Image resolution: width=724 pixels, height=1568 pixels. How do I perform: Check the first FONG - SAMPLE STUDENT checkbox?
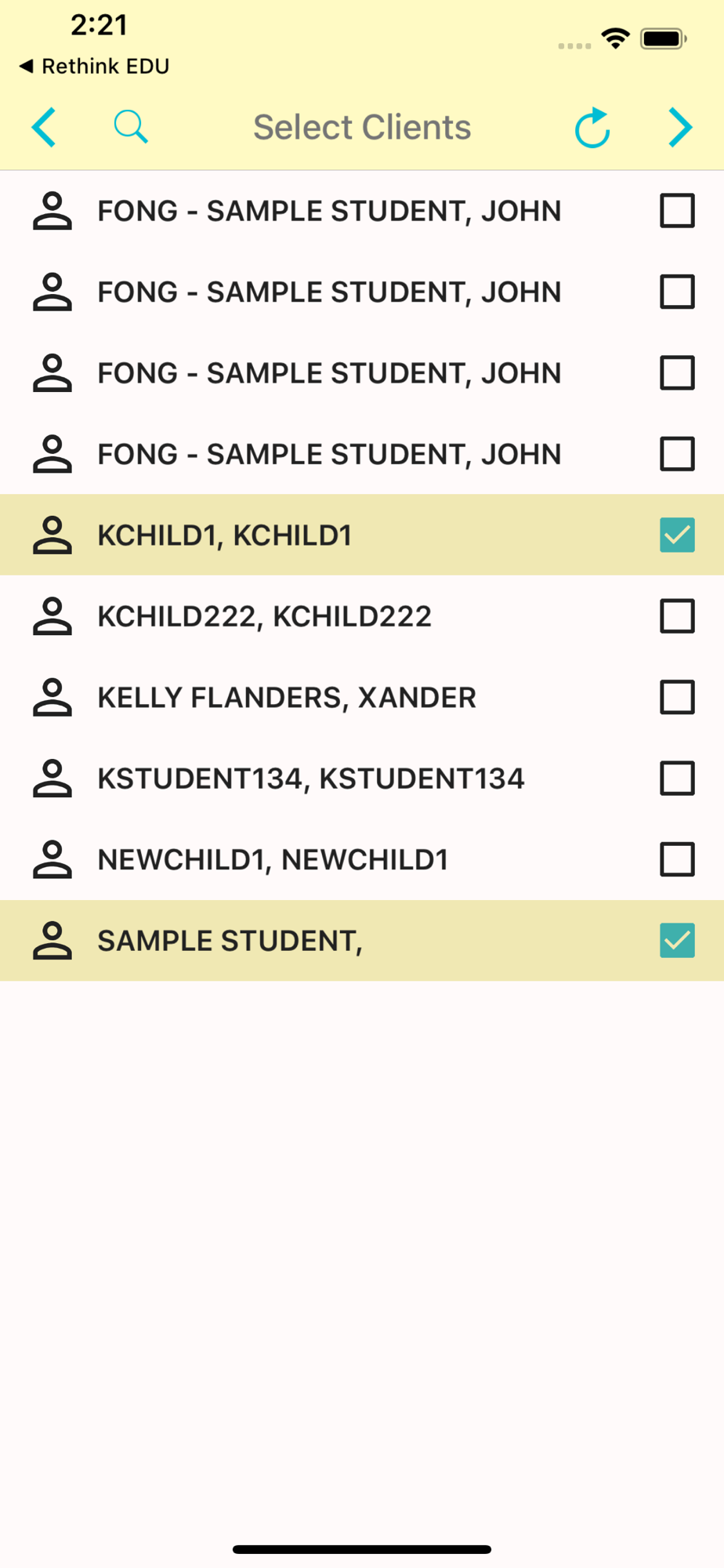pyautogui.click(x=677, y=211)
